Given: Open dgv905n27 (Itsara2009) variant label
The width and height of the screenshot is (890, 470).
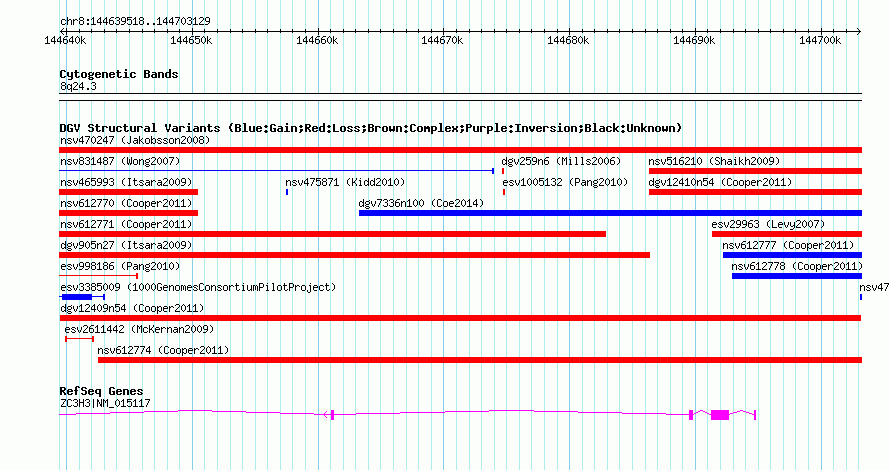Looking at the screenshot, I should pyautogui.click(x=126, y=245).
